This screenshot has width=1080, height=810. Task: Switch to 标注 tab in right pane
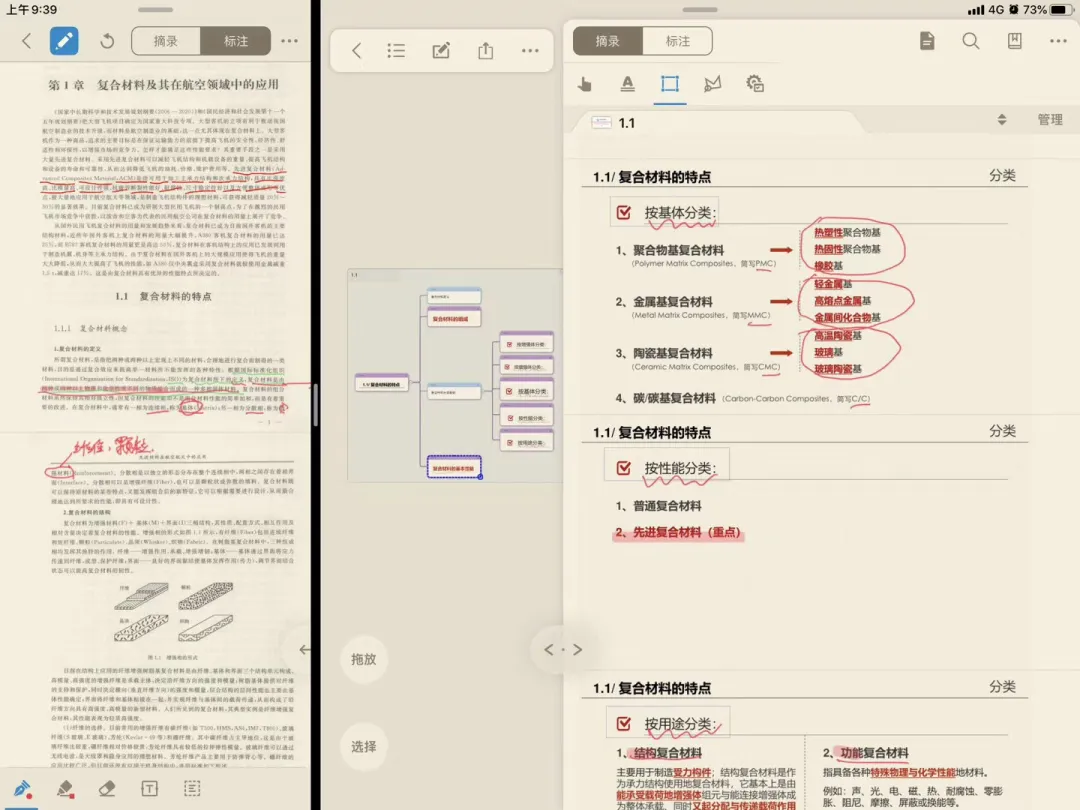[x=678, y=41]
